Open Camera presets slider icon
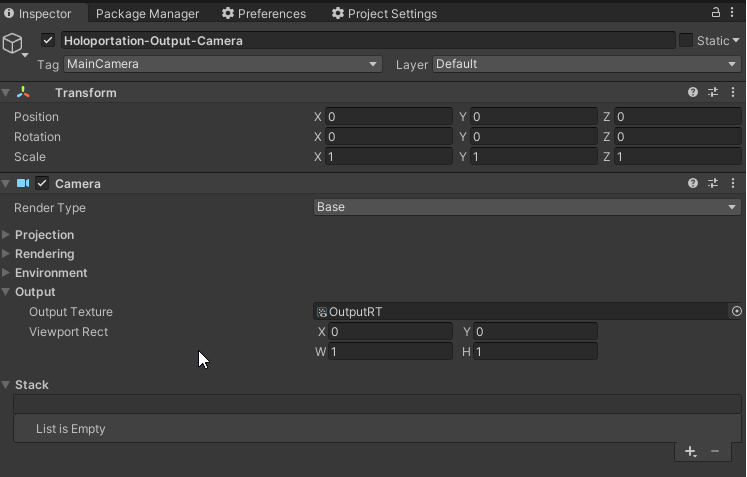This screenshot has height=477, width=747. coord(713,183)
